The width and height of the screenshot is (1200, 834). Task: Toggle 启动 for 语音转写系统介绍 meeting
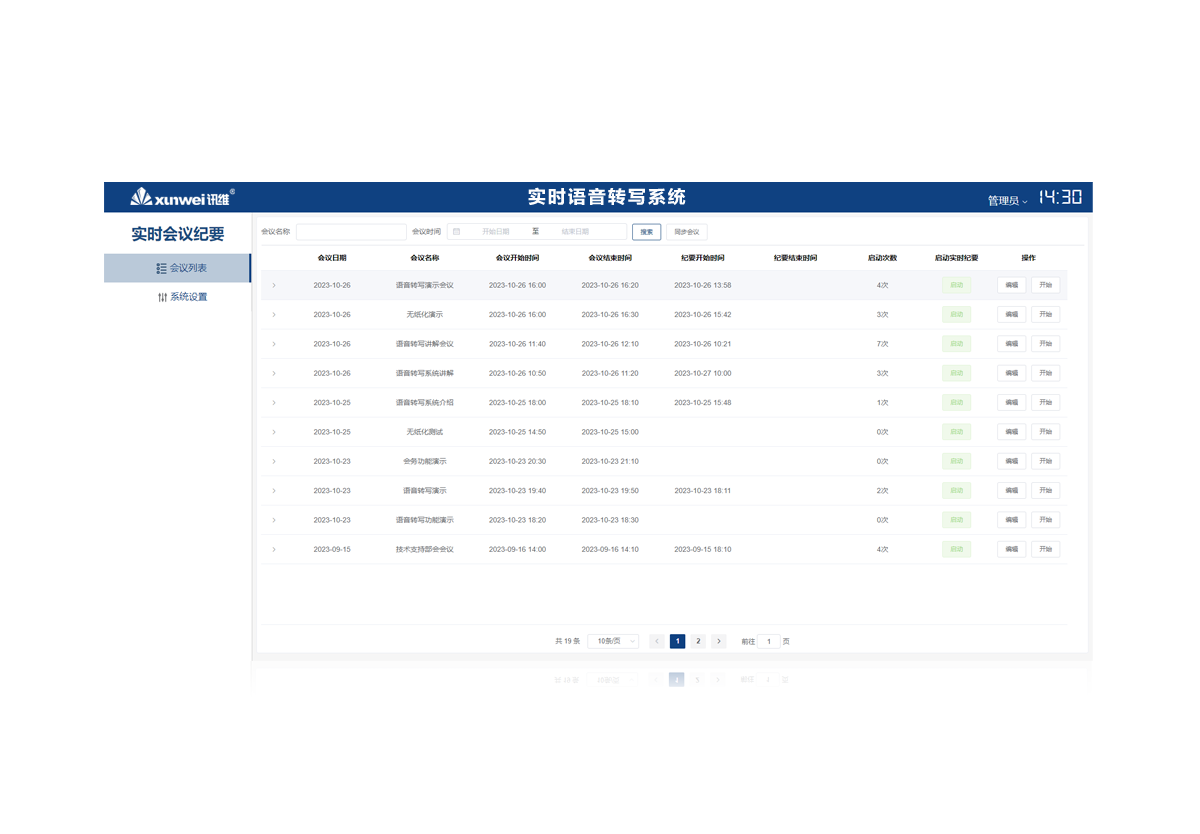tap(956, 402)
